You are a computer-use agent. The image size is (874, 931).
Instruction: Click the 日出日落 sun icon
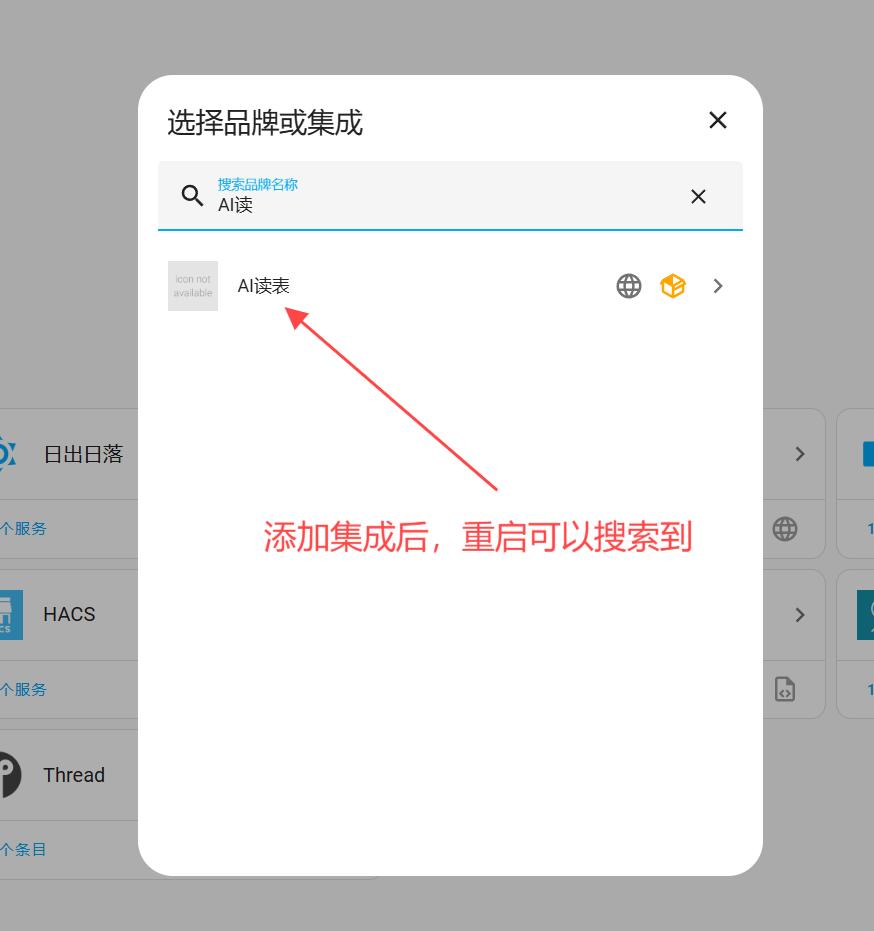(6, 454)
